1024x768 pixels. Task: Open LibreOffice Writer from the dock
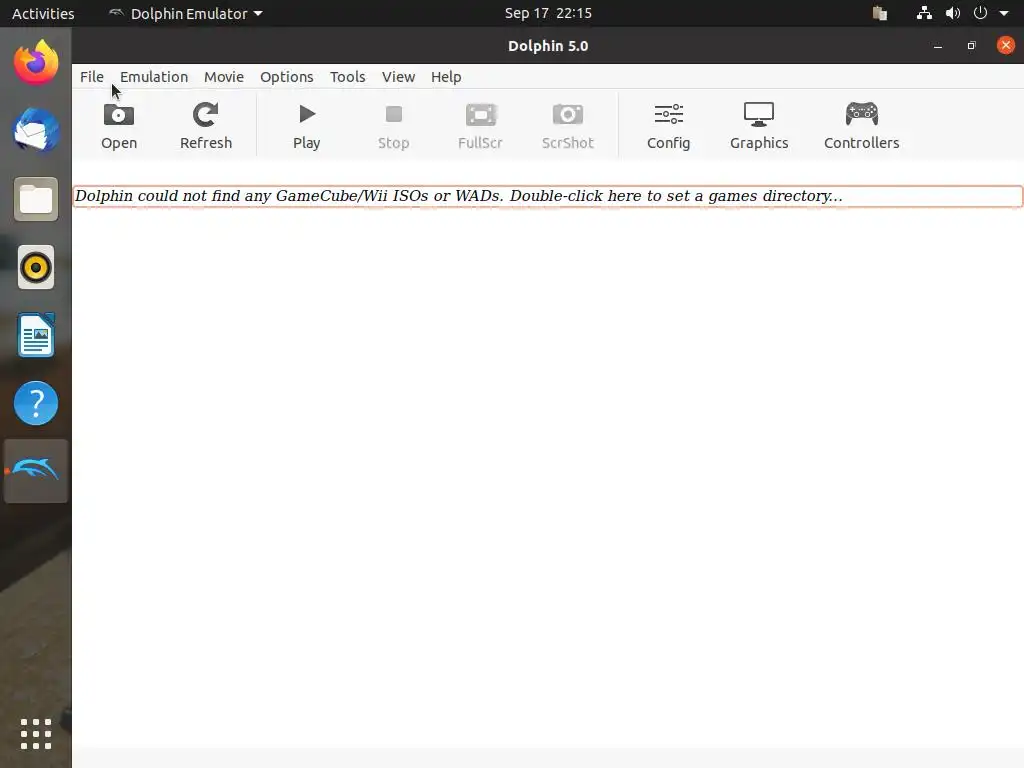click(36, 335)
